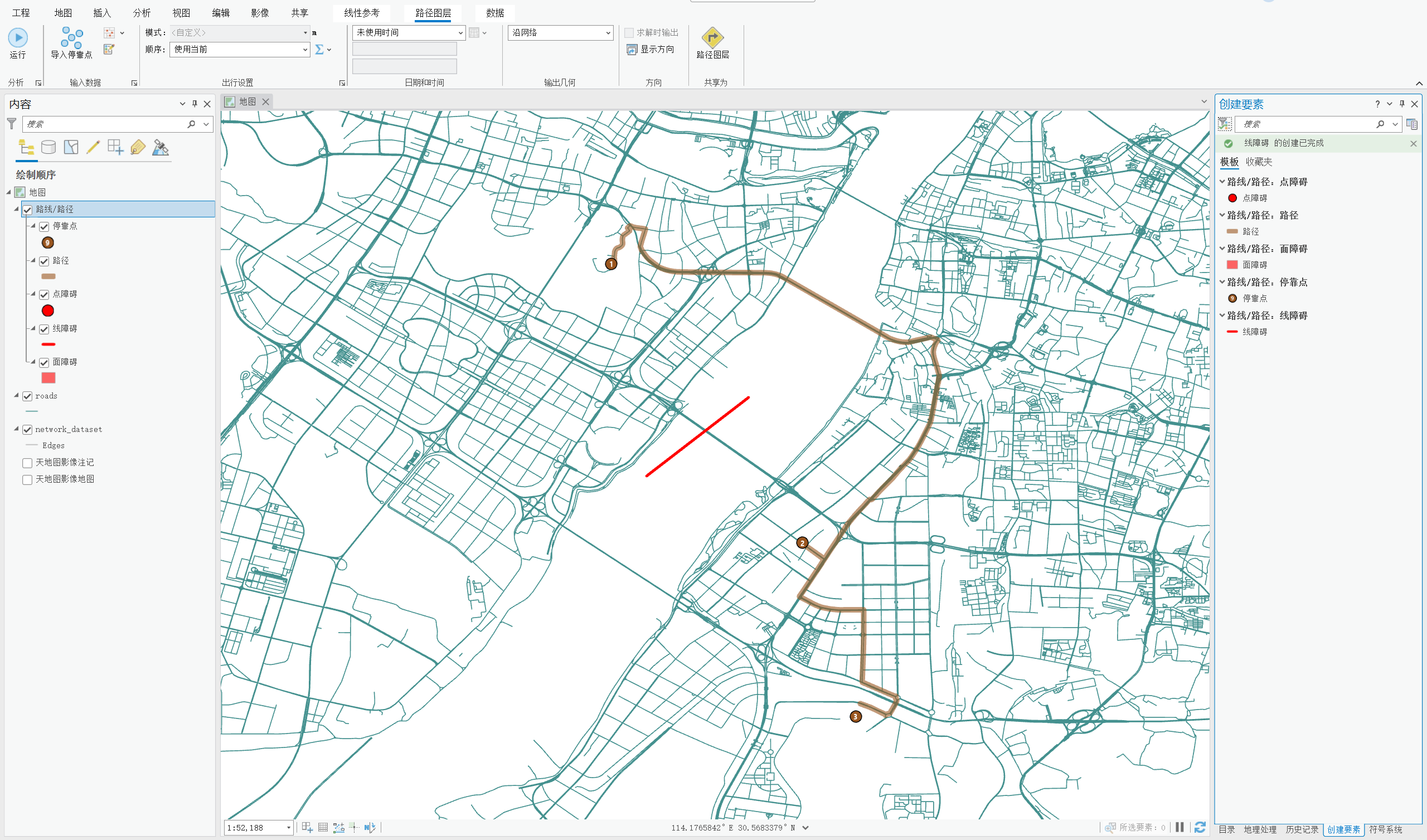Open the 分析 ribbon tab
The height and width of the screenshot is (840, 1427).
tap(142, 13)
